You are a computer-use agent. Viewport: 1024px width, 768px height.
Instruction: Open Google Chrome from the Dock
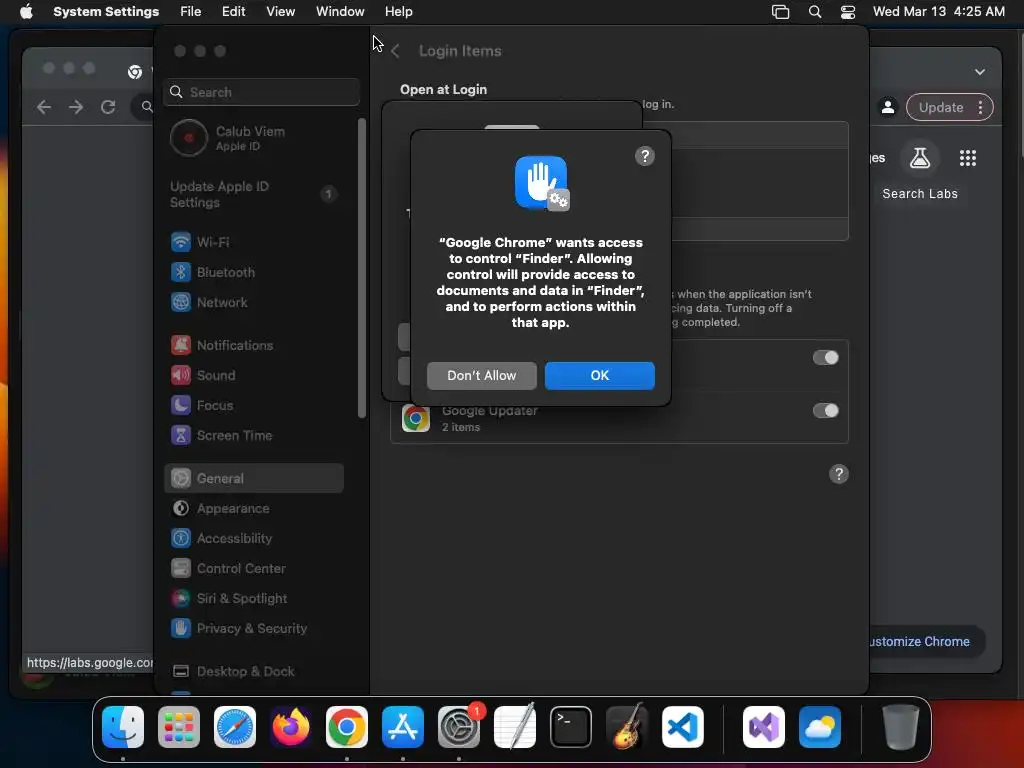[347, 727]
